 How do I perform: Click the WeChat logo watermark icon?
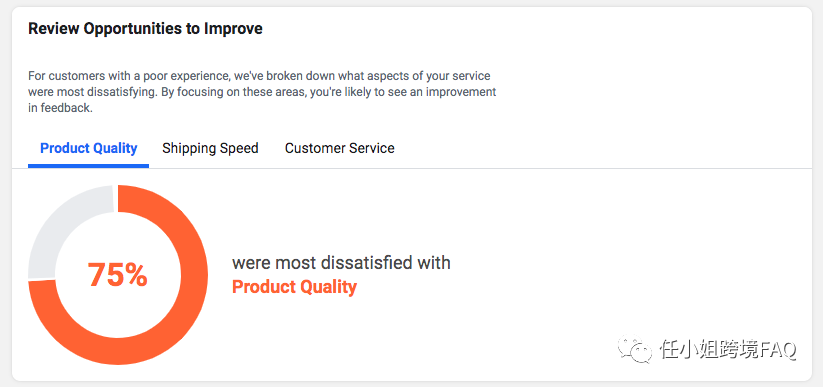636,348
